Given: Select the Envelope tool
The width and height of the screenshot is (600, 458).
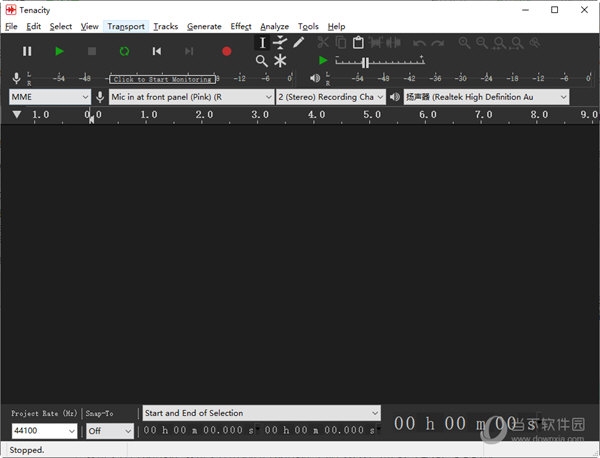Looking at the screenshot, I should pos(280,42).
